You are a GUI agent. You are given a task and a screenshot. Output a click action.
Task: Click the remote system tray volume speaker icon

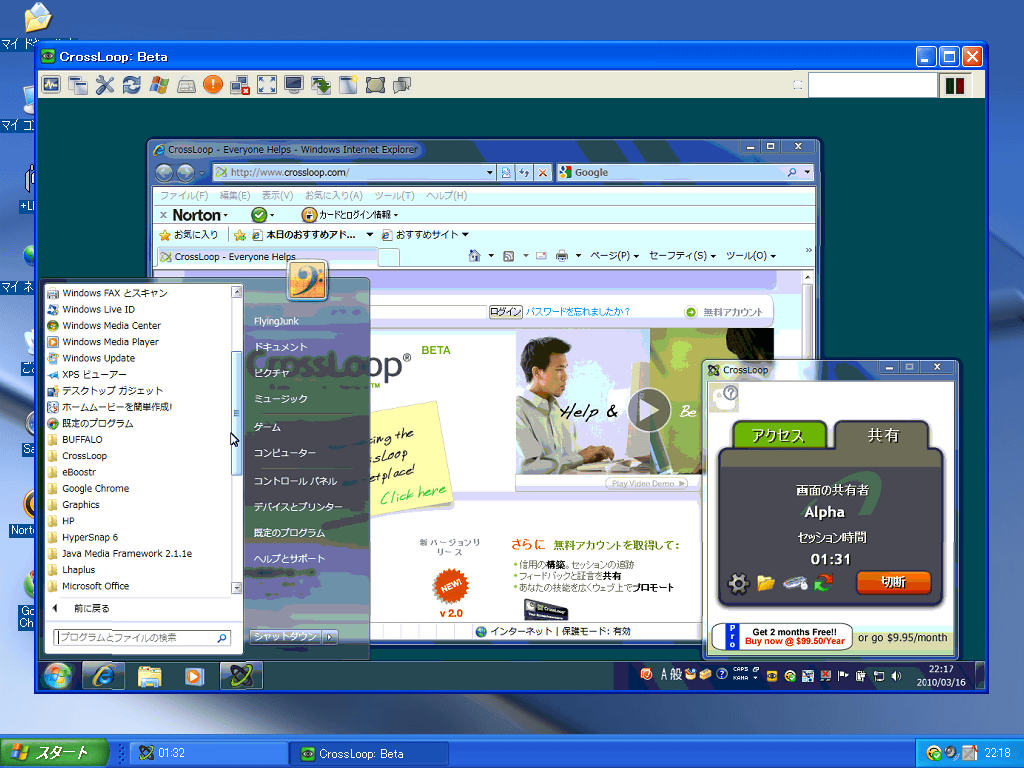click(x=897, y=676)
